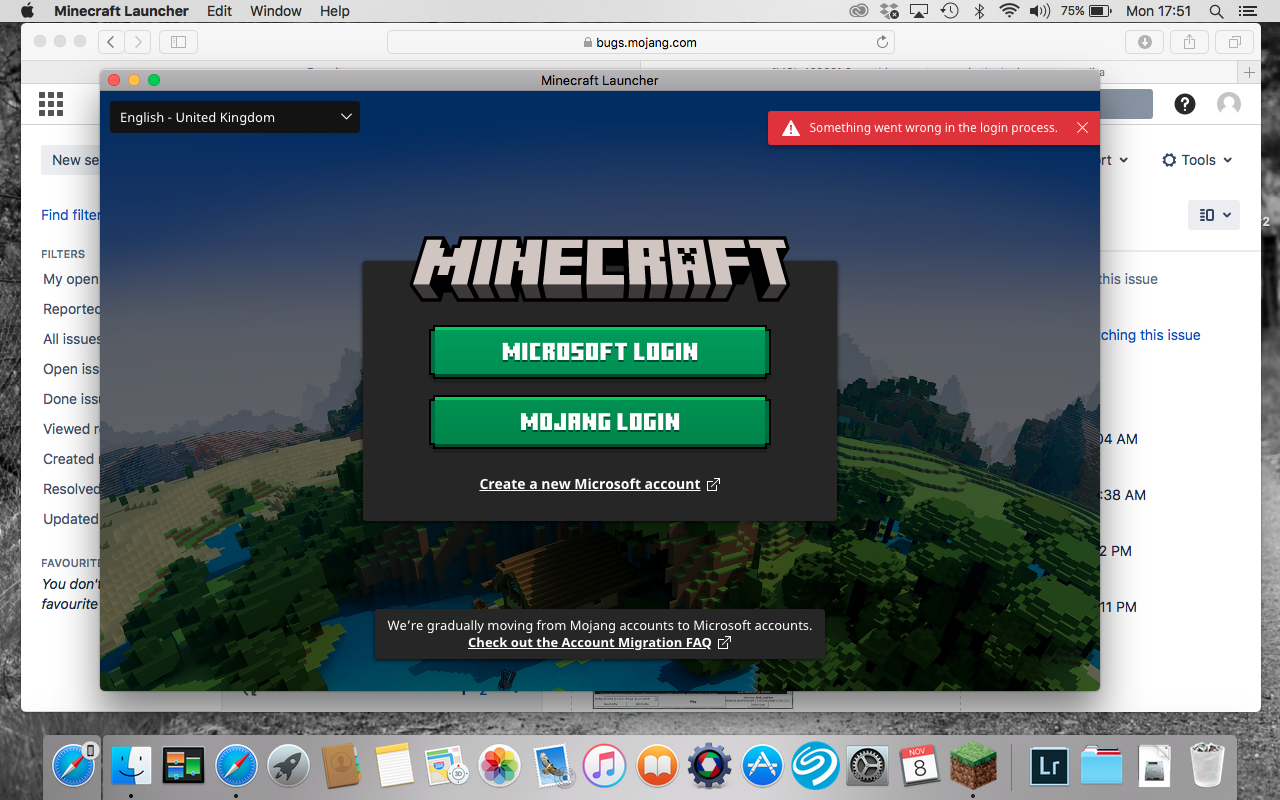Click the Find filters link in Jira sidebar
The image size is (1280, 800).
pyautogui.click(x=70, y=215)
